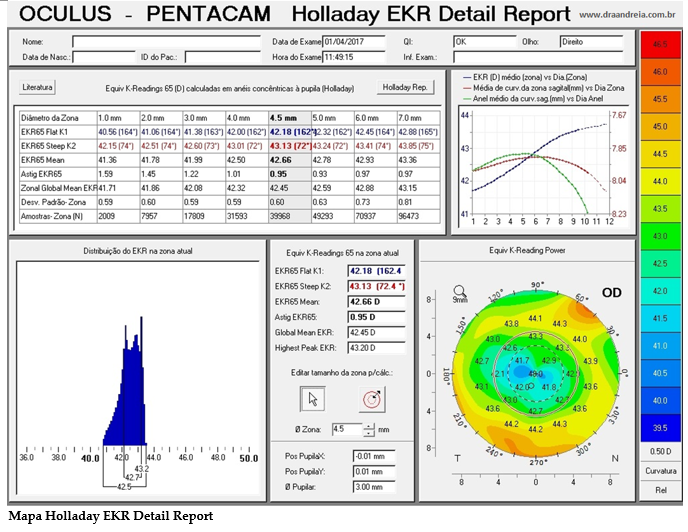Click Astig EKR65 value 1.59
This screenshot has height=532, width=688.
(x=118, y=174)
